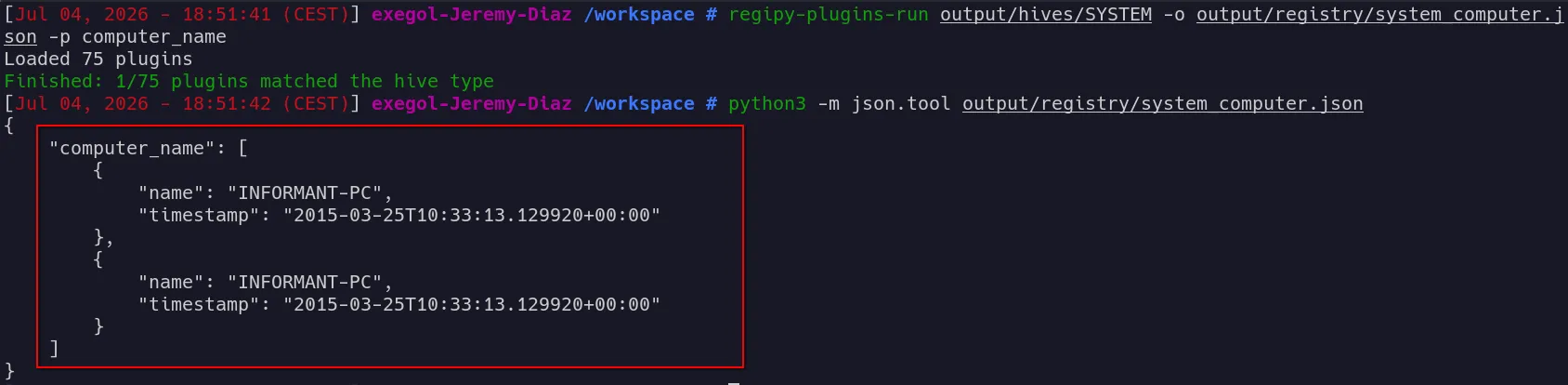This screenshot has width=1568, height=385.
Task: Click the regipy-plugins-run command text
Action: coord(828,15)
